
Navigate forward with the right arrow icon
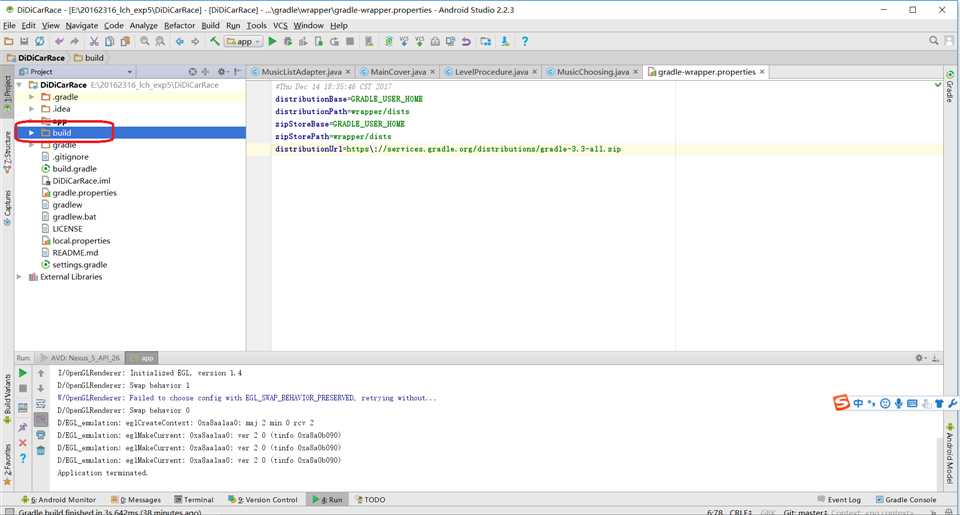195,42
